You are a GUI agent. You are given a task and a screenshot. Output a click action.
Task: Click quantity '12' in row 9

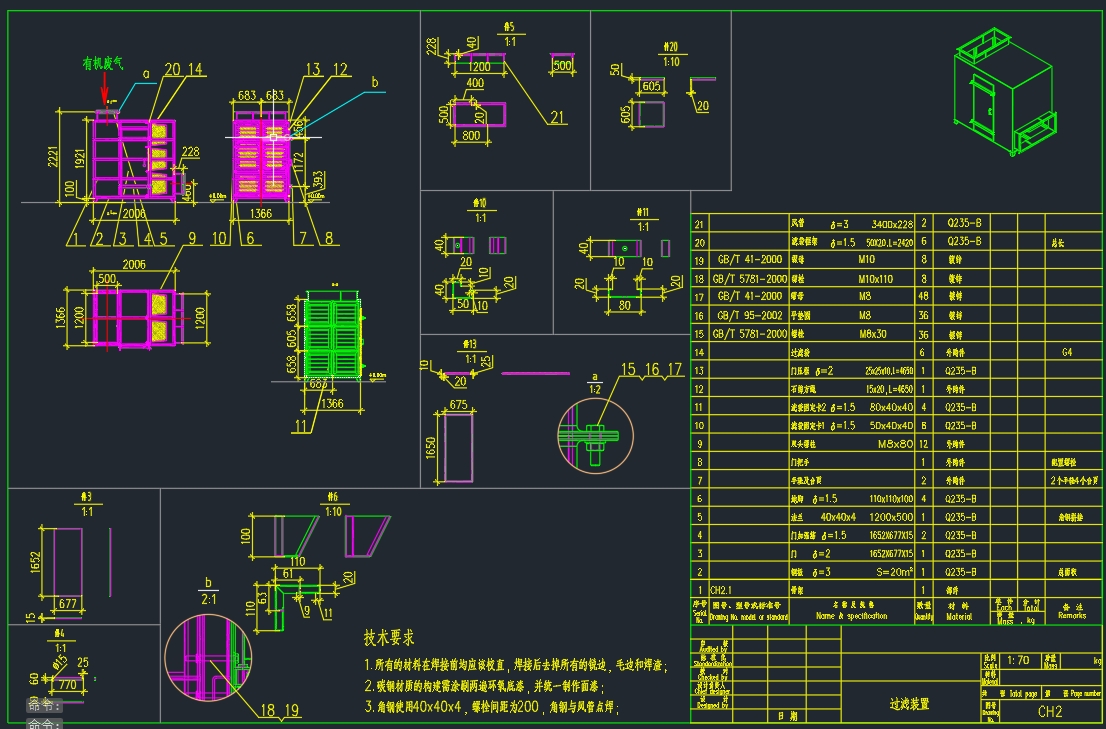[923, 444]
